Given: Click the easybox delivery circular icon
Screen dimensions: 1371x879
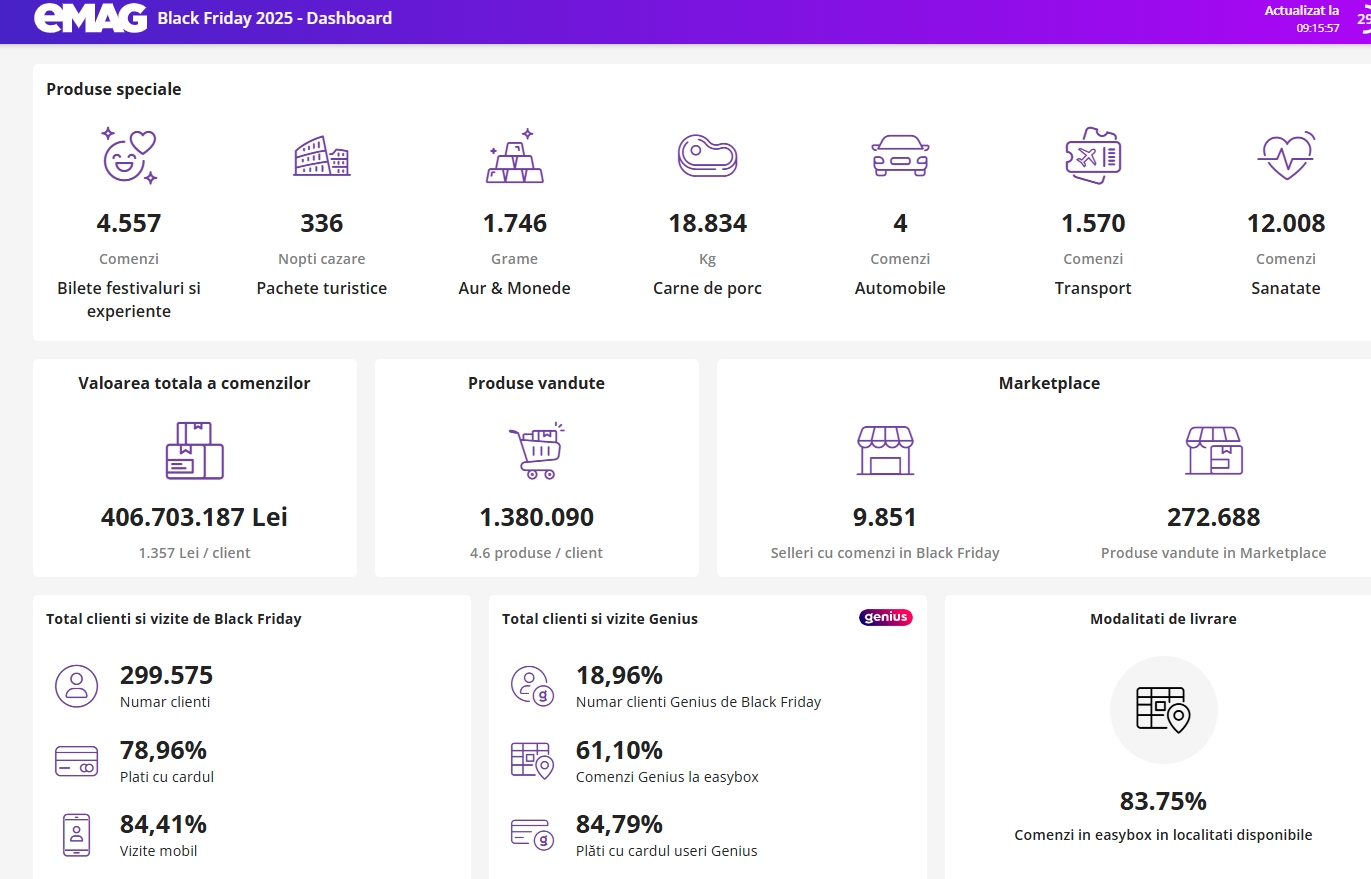Looking at the screenshot, I should (x=1163, y=709).
